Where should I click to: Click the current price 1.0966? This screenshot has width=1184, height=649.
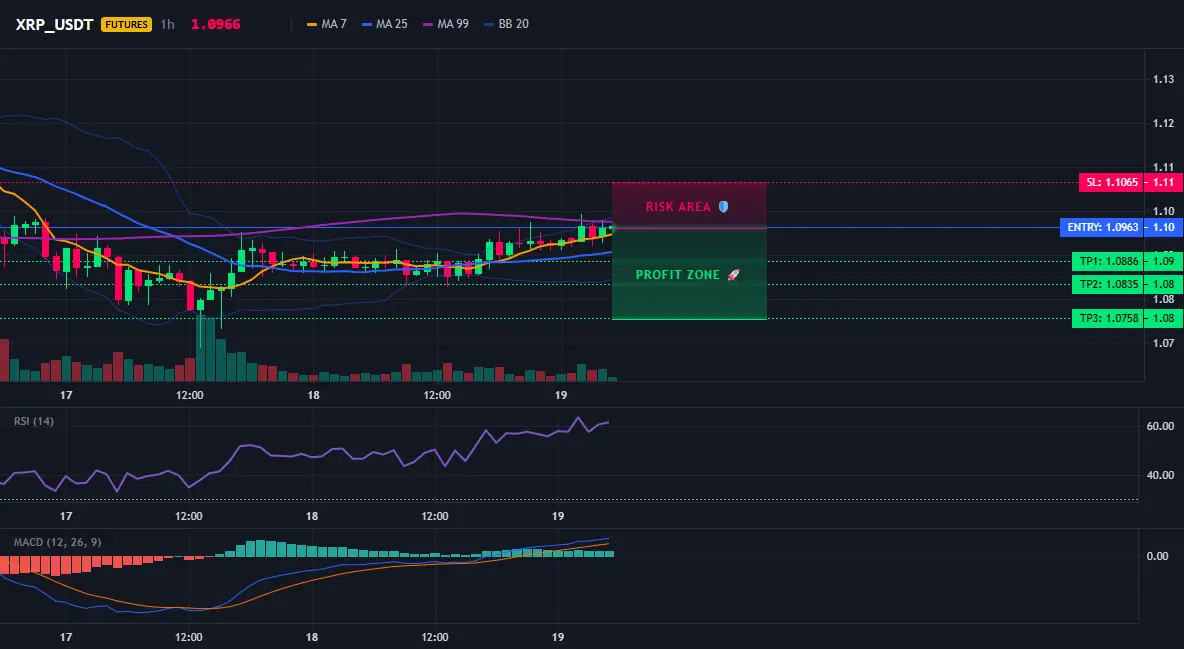coord(215,24)
